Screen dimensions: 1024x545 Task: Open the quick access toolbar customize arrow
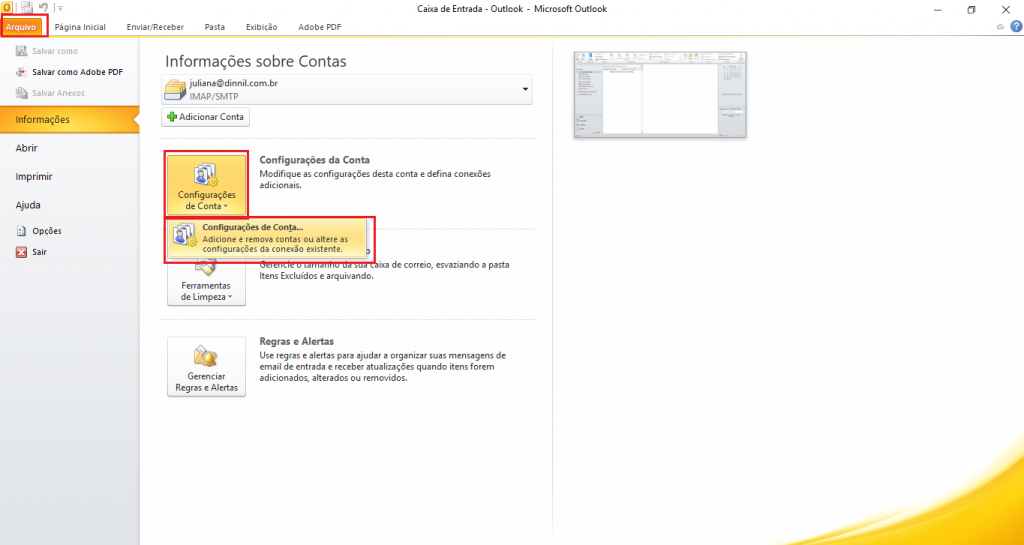pos(59,8)
